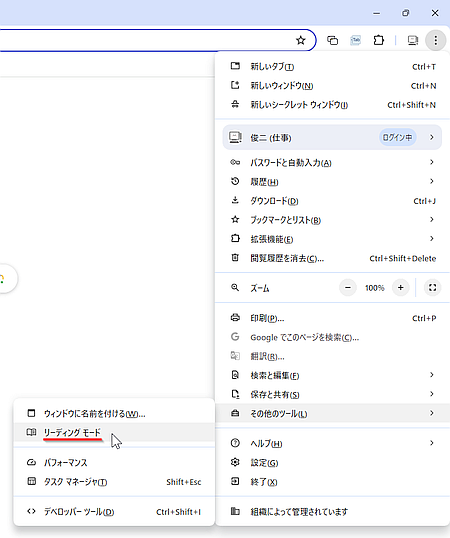Click 組織によって管理されています notice
Screen dimensions: 450x538
(332, 512)
